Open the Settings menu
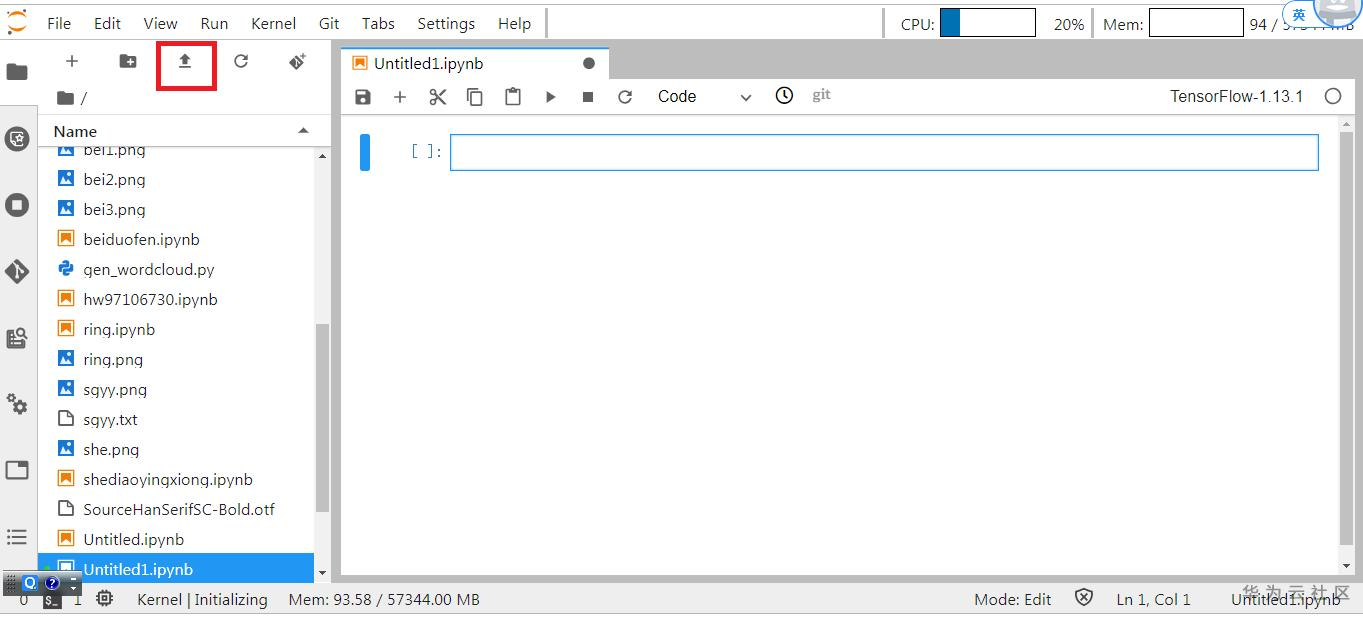This screenshot has width=1363, height=618. 446,23
